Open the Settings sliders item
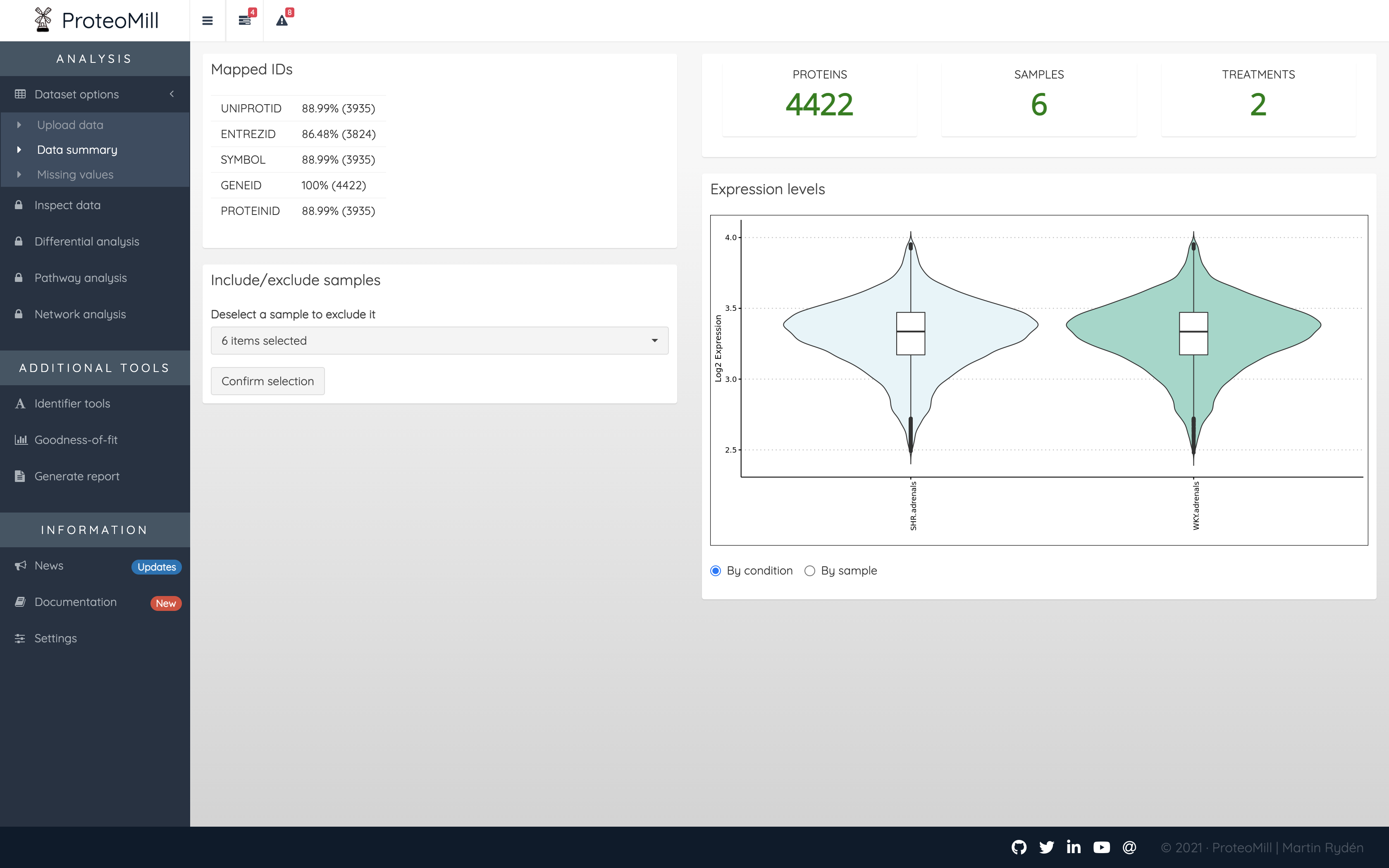Screen dimensions: 1389x868 [55, 638]
